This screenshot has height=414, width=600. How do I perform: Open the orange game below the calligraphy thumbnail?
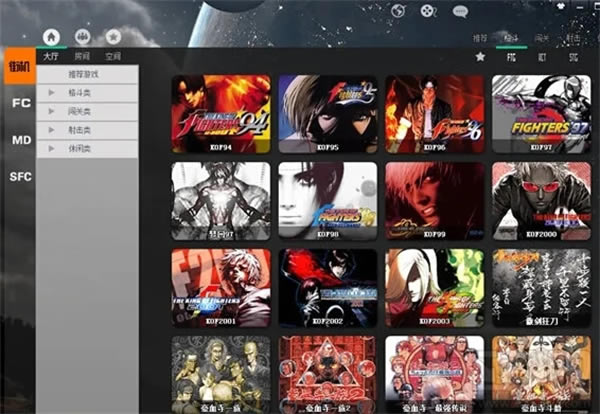point(541,375)
